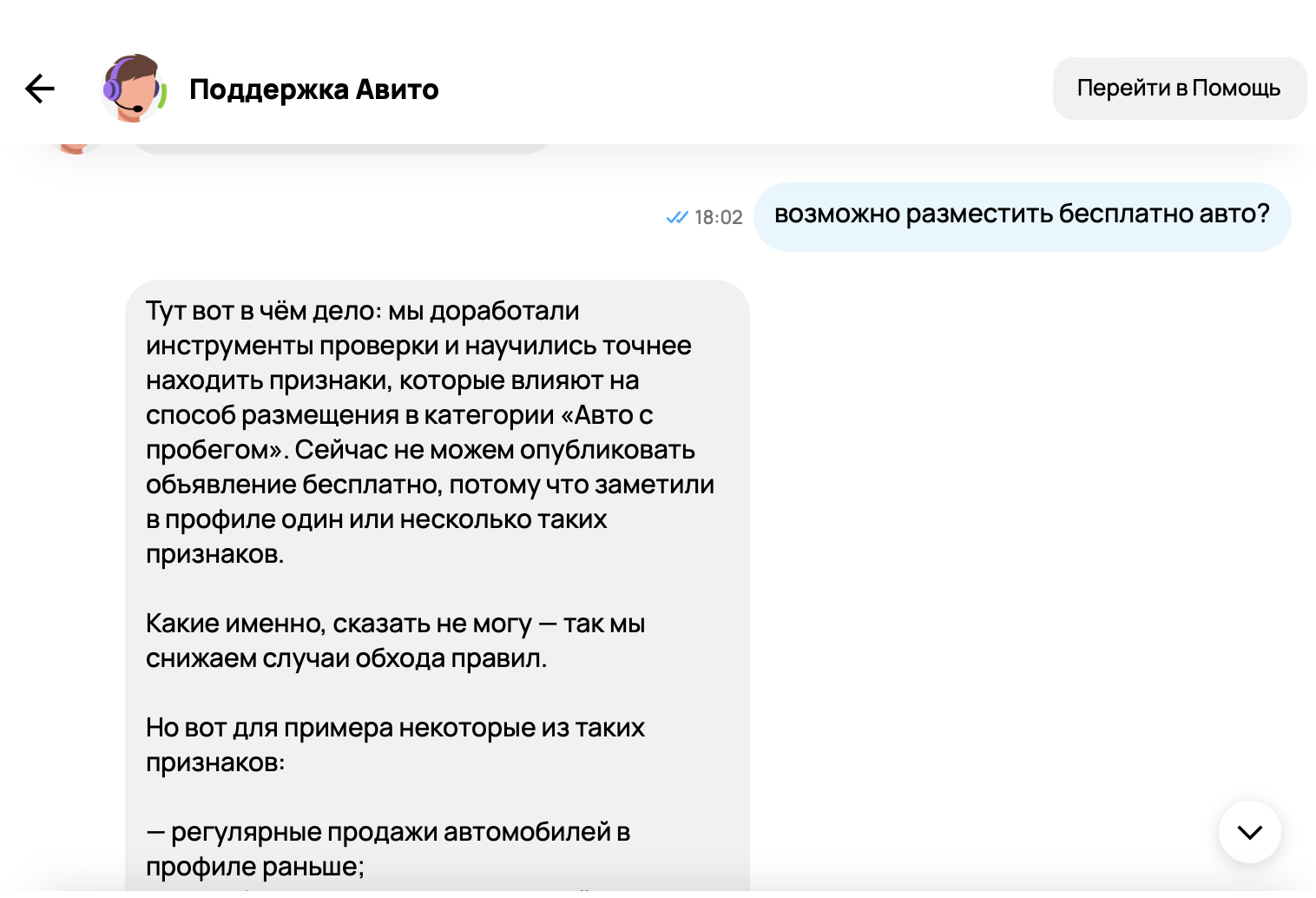1316x898 pixels.
Task: Click the blue double-check read receipt
Action: (x=676, y=217)
